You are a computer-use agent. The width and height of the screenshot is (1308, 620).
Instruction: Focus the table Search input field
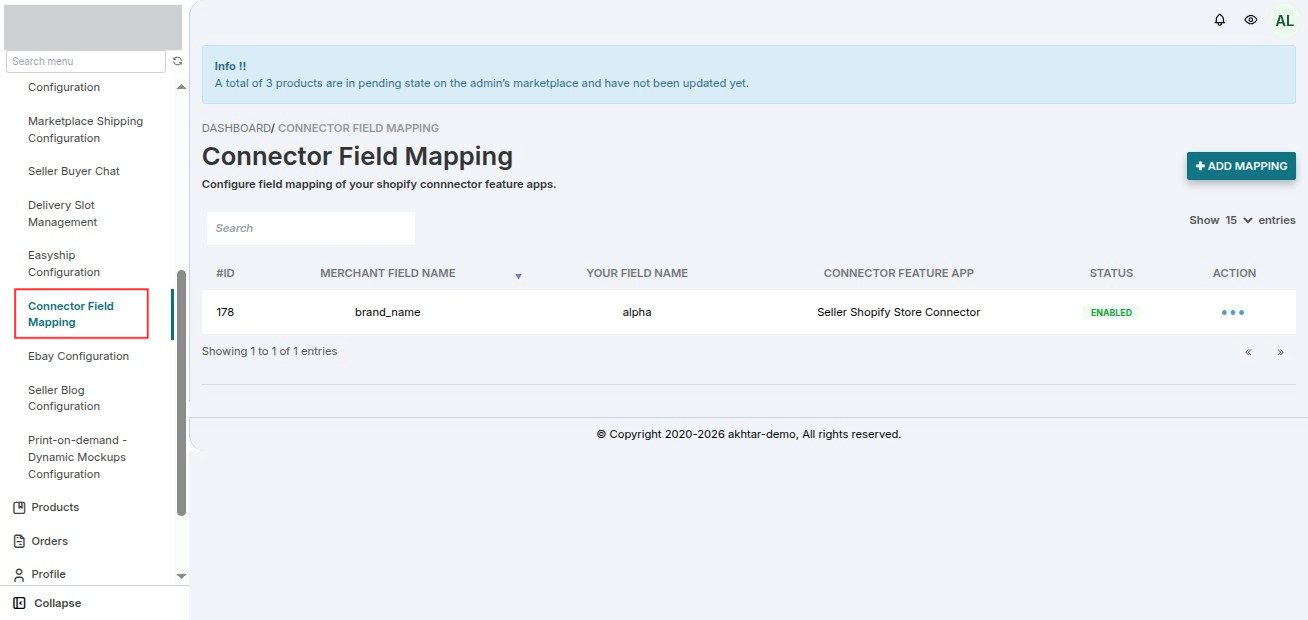click(x=311, y=228)
